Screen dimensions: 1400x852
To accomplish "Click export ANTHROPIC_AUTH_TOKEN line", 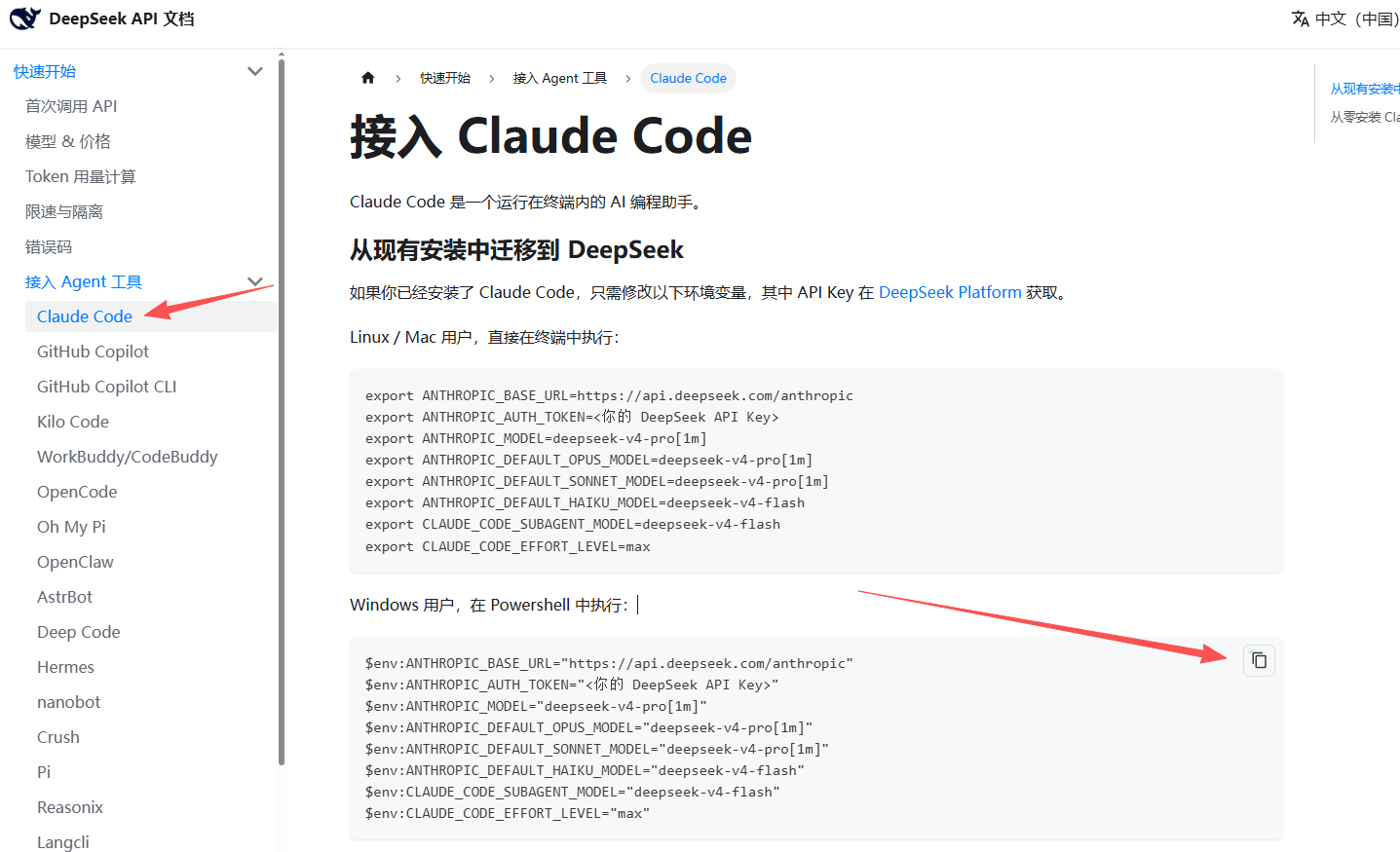I will pos(572,417).
